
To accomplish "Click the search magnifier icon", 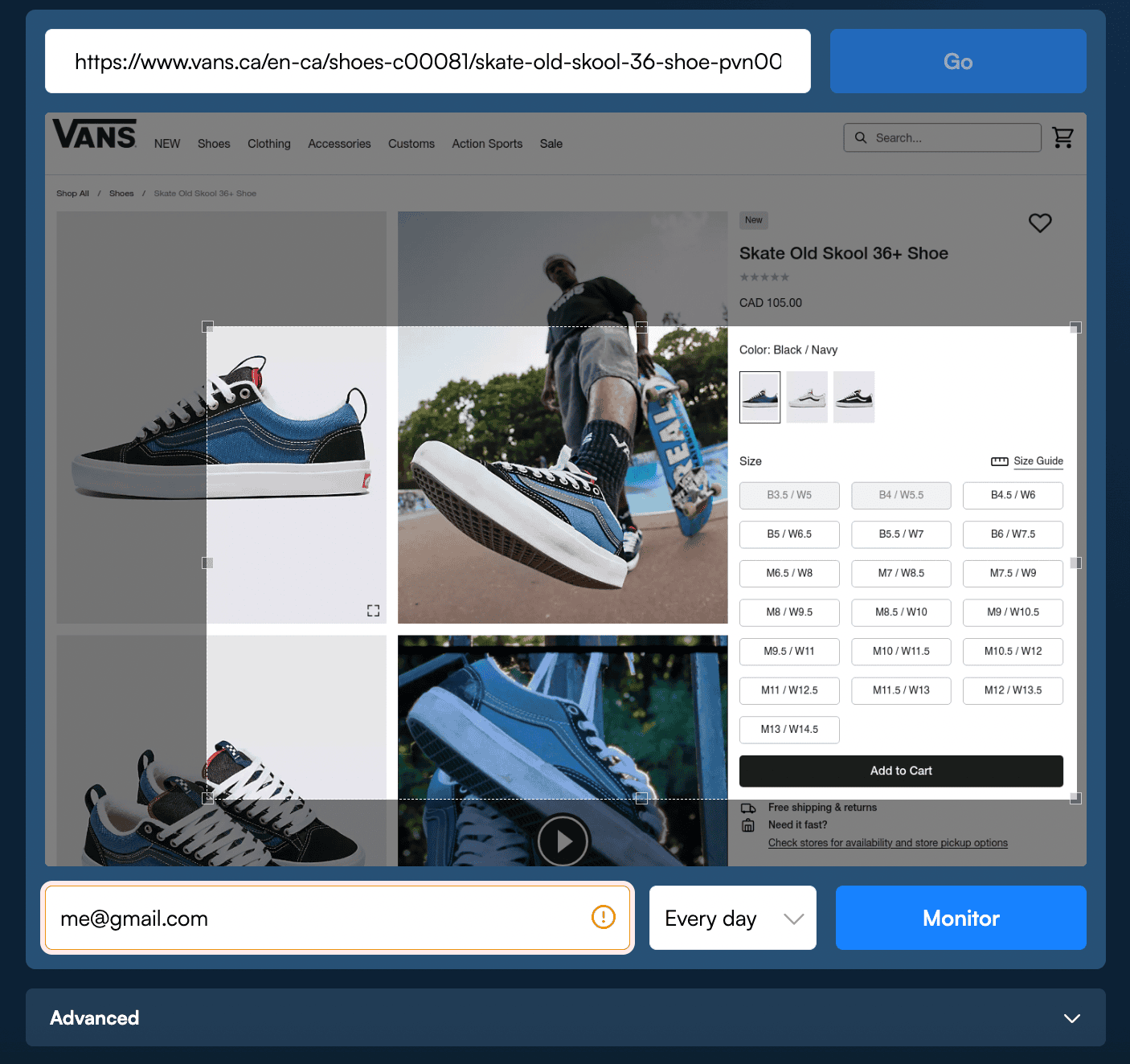I will (861, 137).
